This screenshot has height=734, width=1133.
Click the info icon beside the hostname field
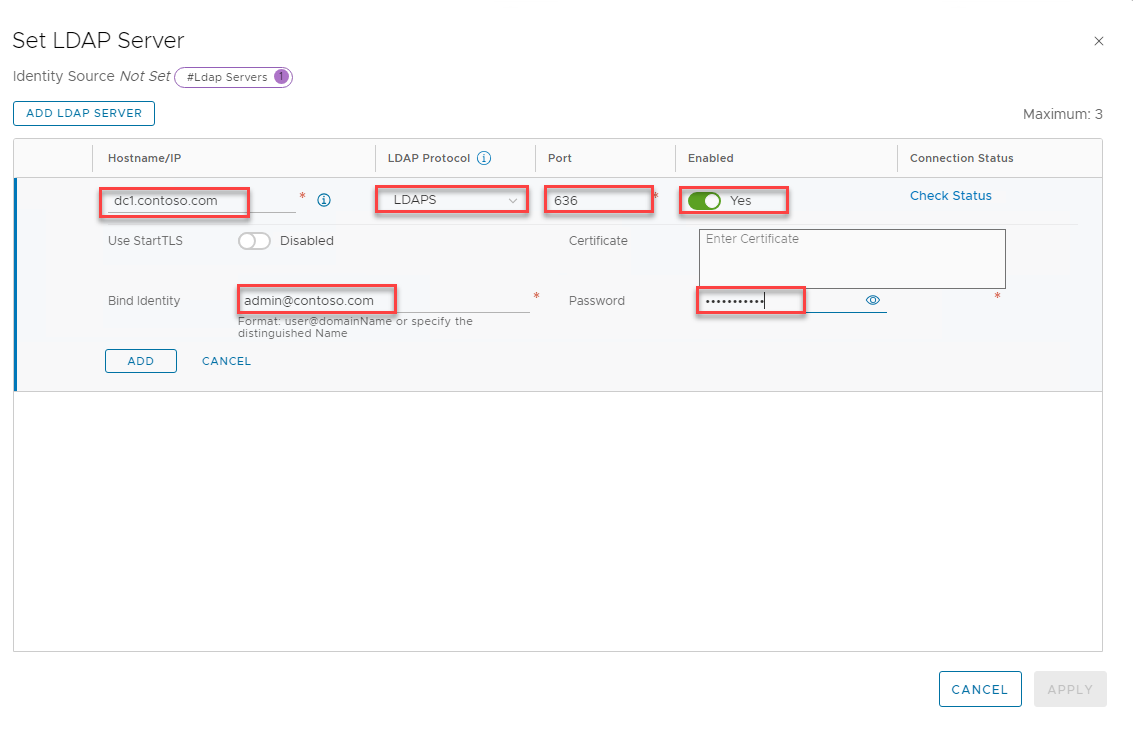[x=323, y=200]
